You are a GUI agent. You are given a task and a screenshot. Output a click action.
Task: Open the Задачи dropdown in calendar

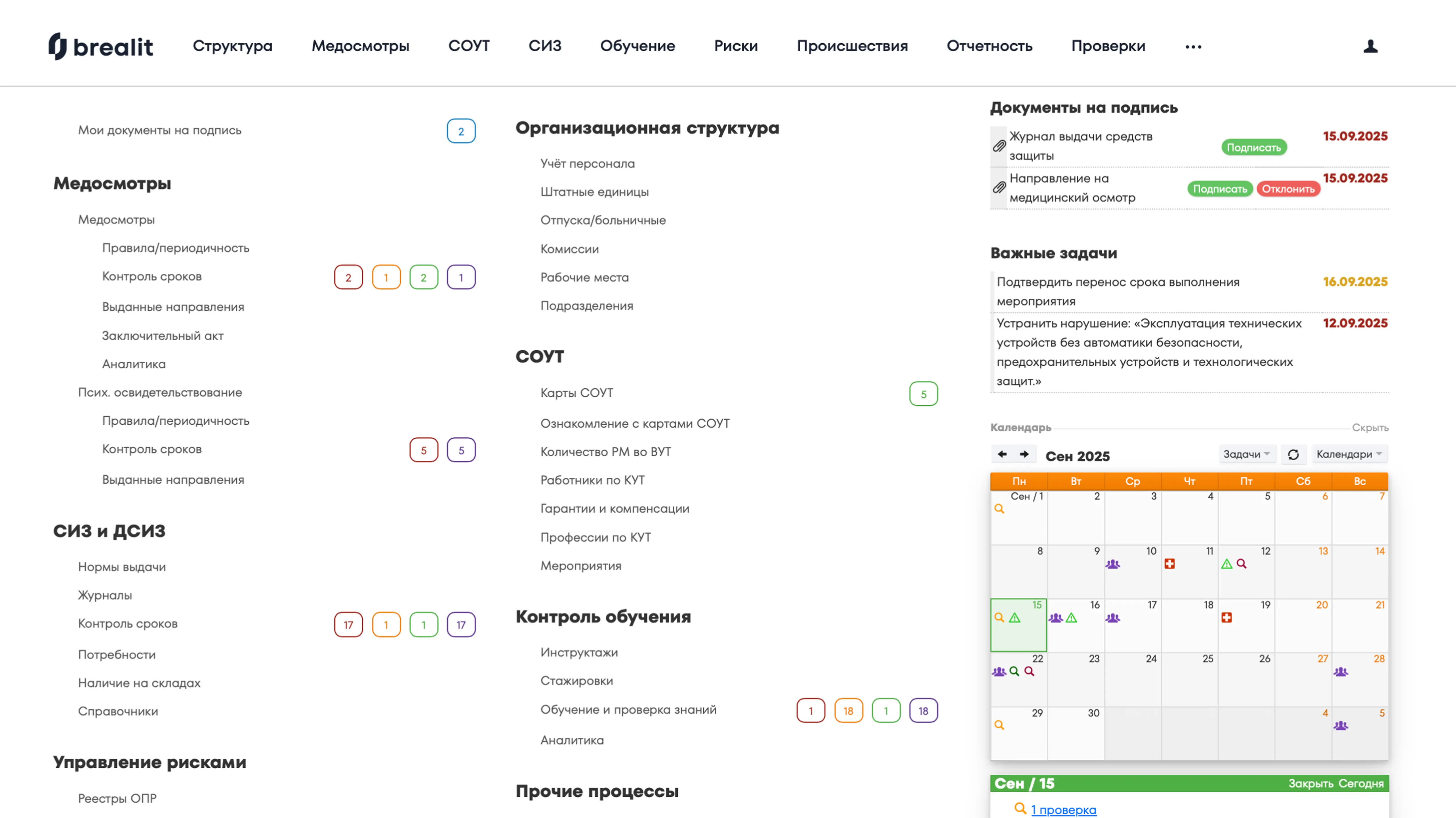pyautogui.click(x=1246, y=454)
